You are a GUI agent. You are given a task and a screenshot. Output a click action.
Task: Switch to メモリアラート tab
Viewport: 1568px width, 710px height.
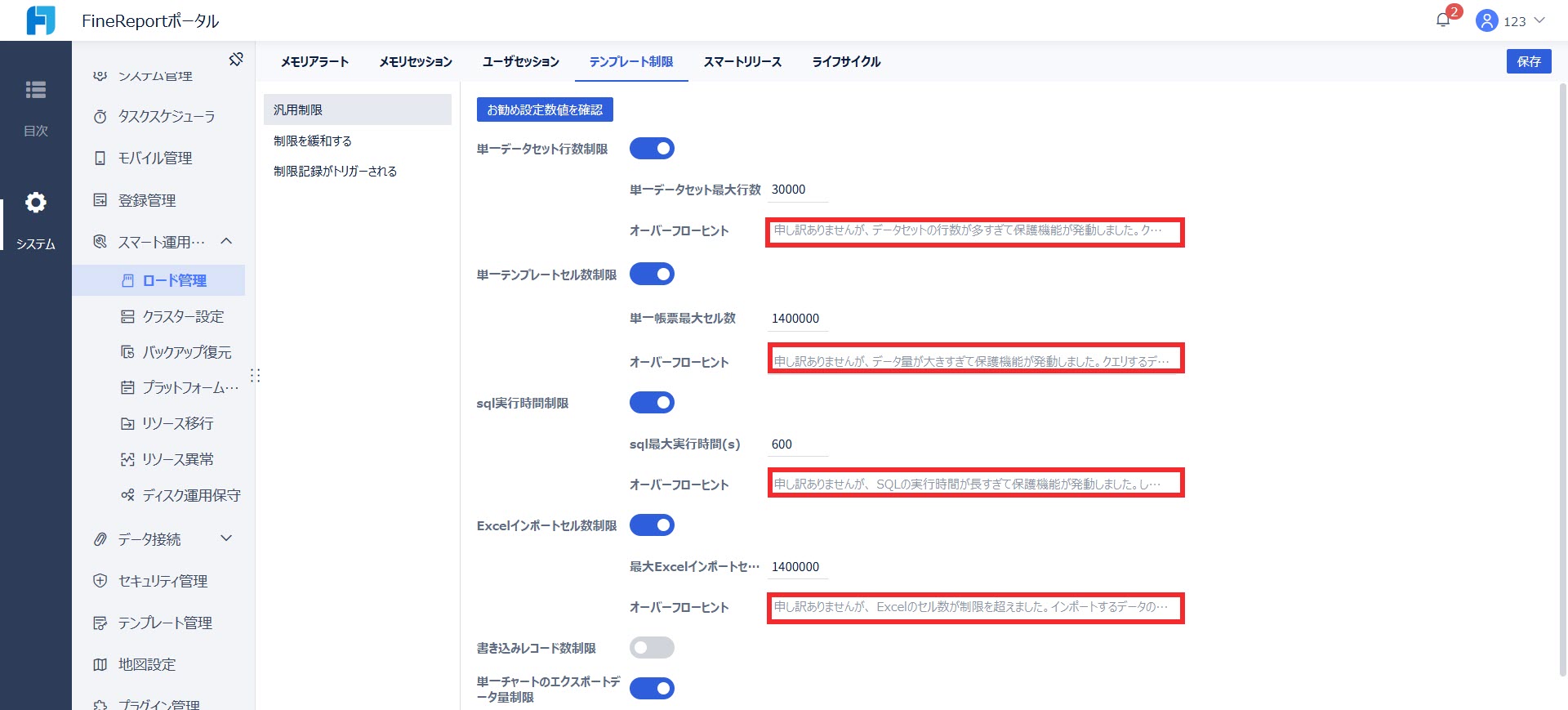314,61
